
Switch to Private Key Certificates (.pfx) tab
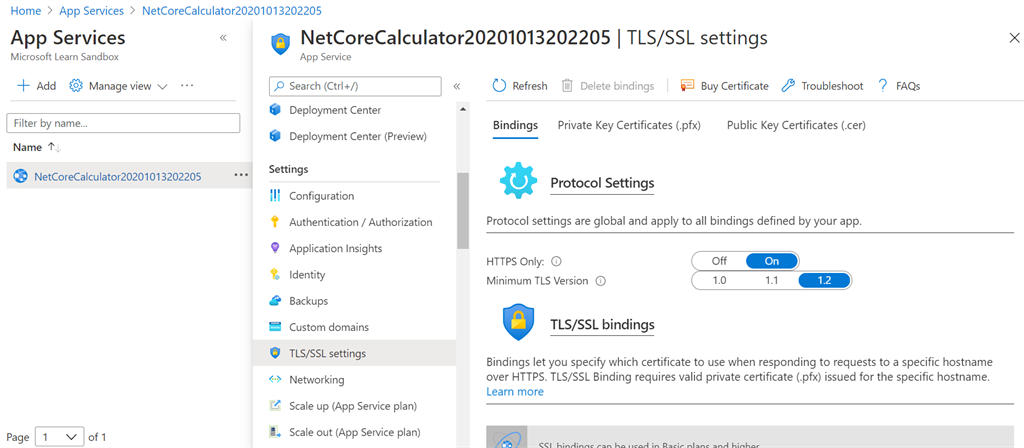629,125
